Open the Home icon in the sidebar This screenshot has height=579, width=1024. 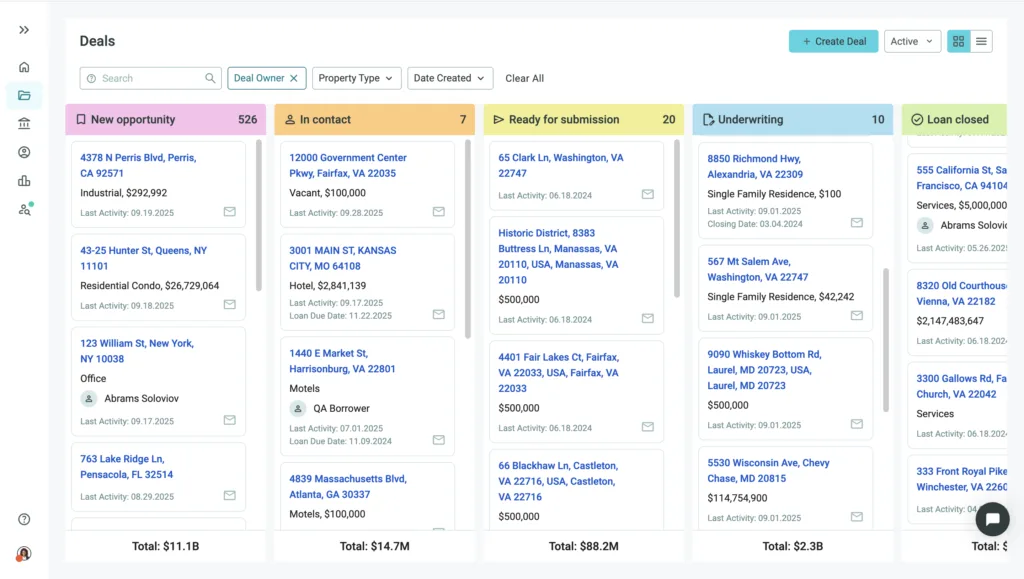tap(22, 66)
